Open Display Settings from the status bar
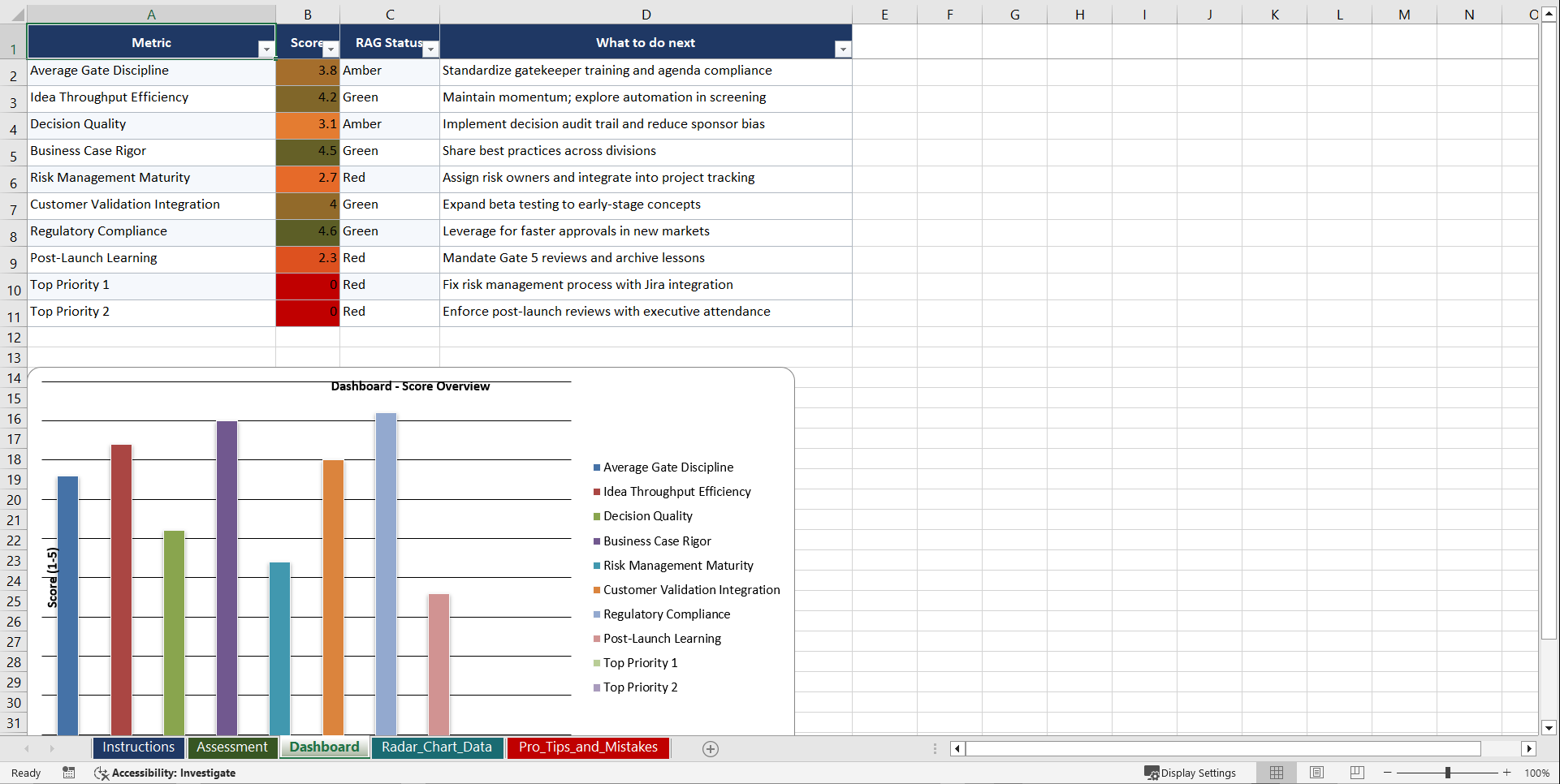 click(1191, 773)
